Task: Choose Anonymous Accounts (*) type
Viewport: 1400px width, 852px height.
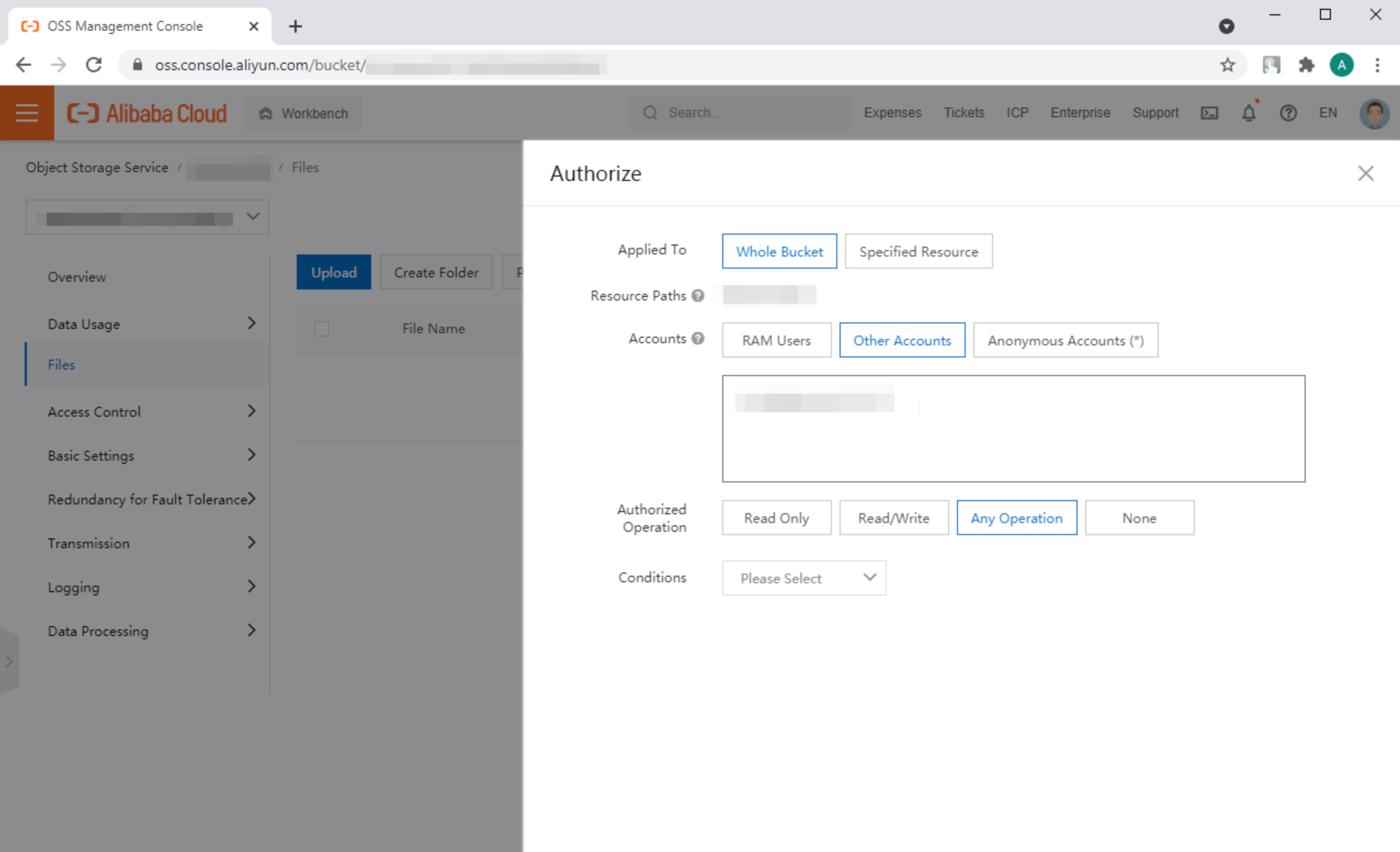Action: 1065,340
